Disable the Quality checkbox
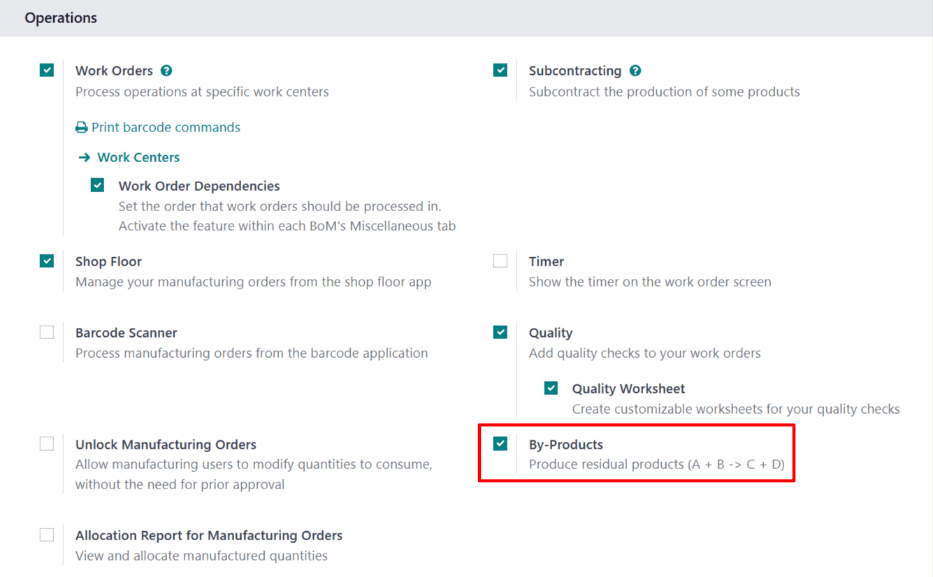The image size is (933, 577). pos(499,332)
